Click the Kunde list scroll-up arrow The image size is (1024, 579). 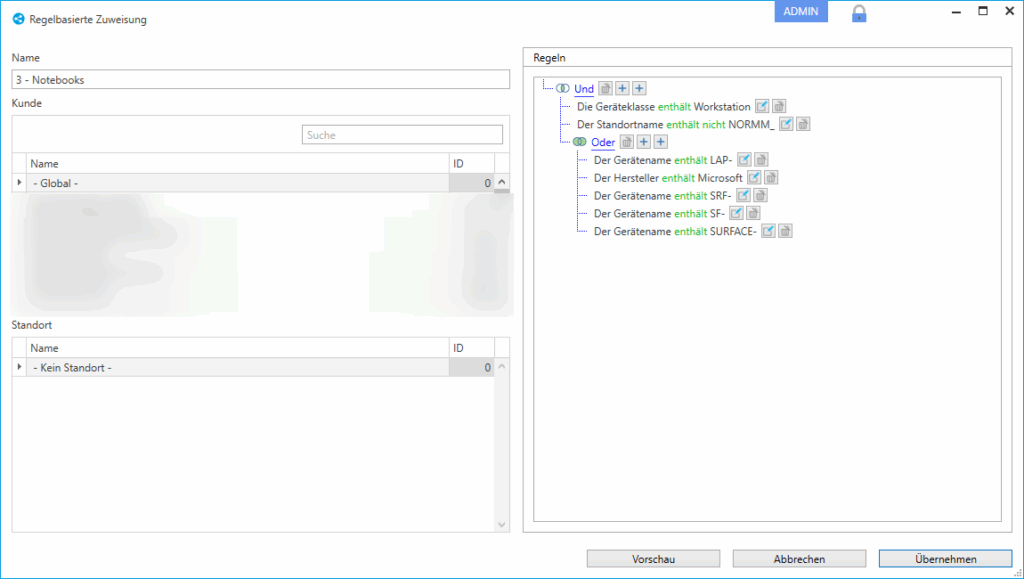(502, 182)
